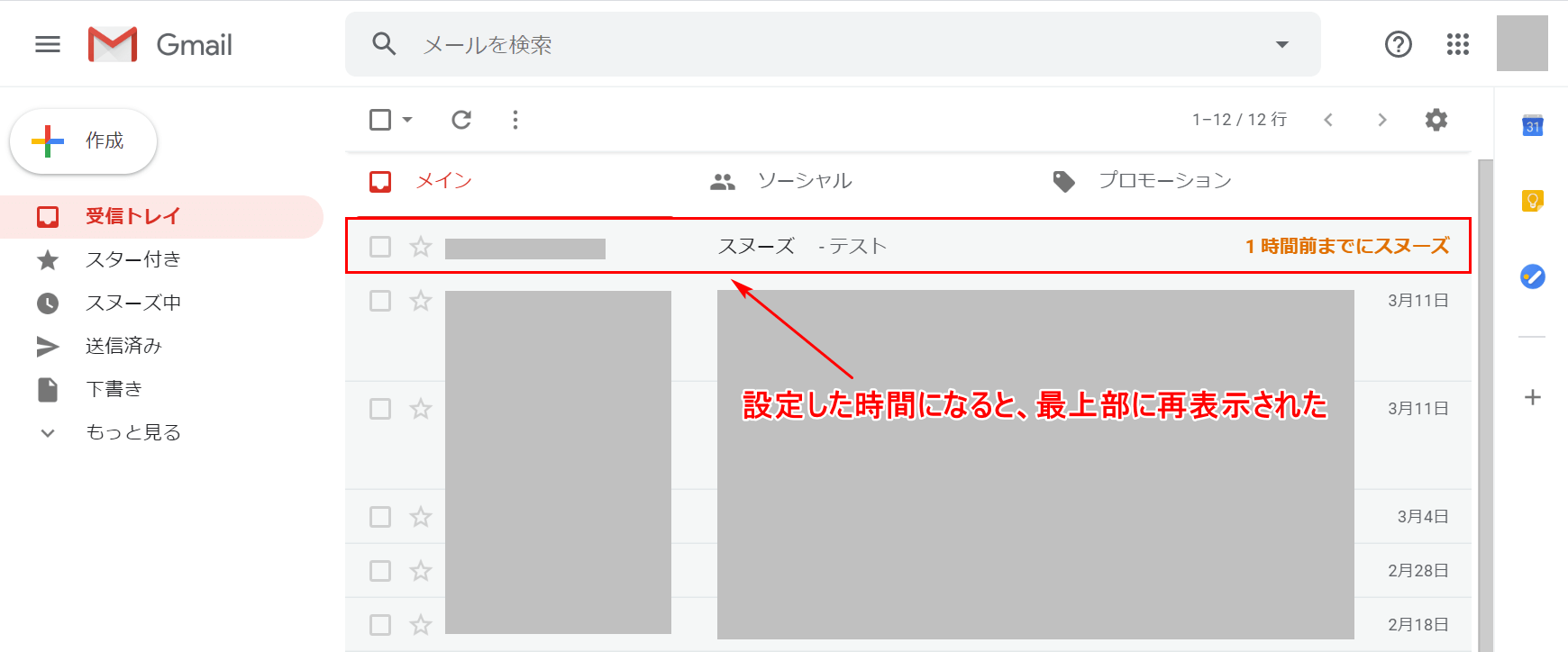
Task: Star the スヌーズ テスト email
Action: [421, 247]
